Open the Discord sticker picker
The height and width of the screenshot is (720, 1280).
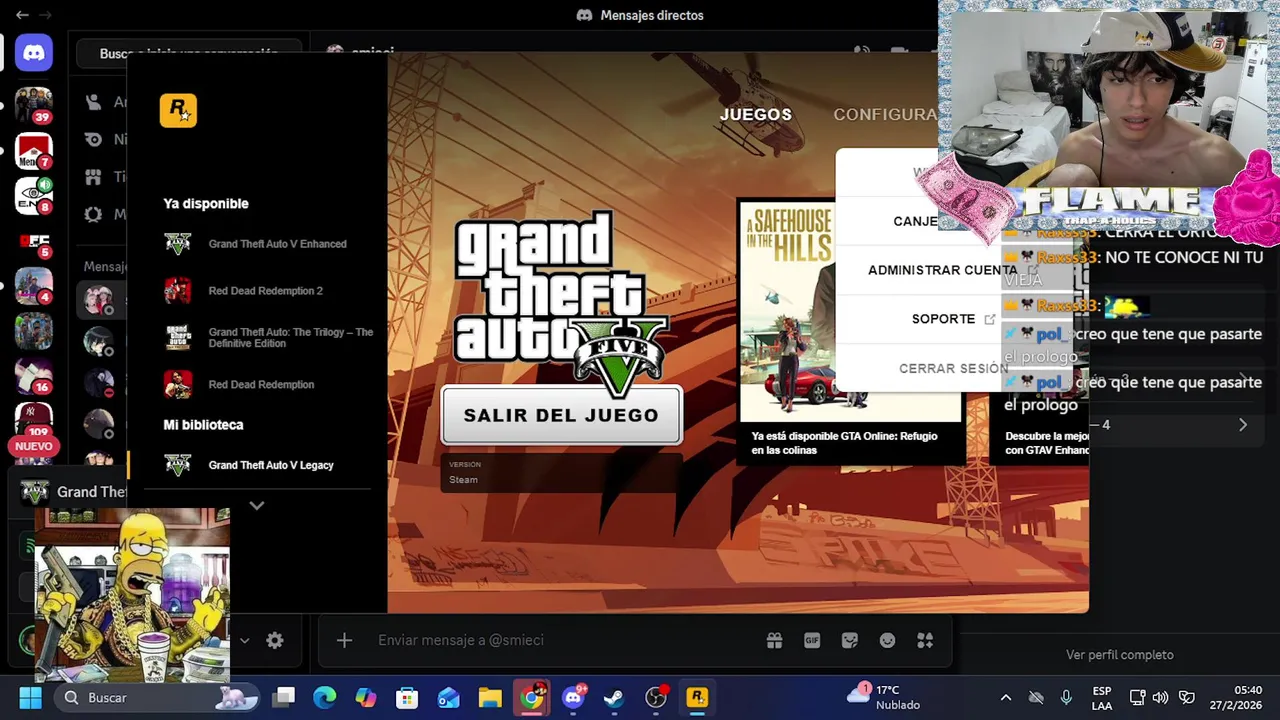850,640
